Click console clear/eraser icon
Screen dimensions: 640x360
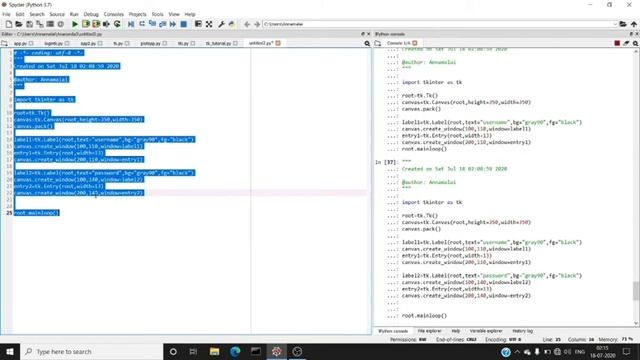tap(626, 43)
